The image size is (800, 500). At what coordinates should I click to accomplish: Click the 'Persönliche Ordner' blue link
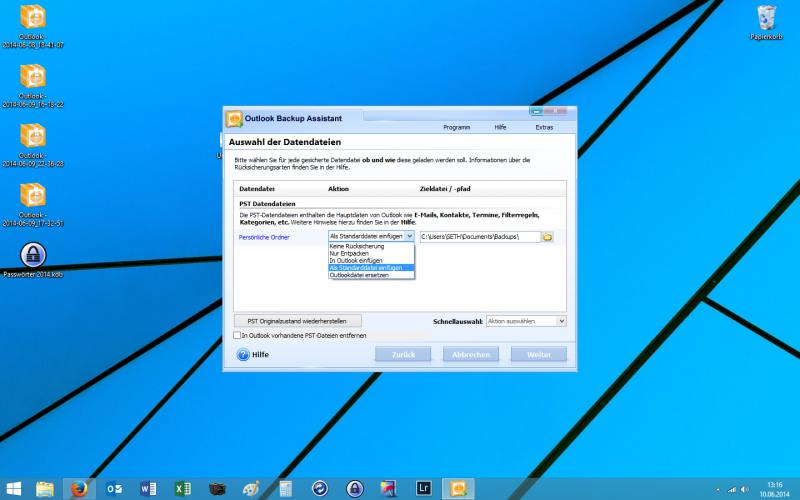264,237
